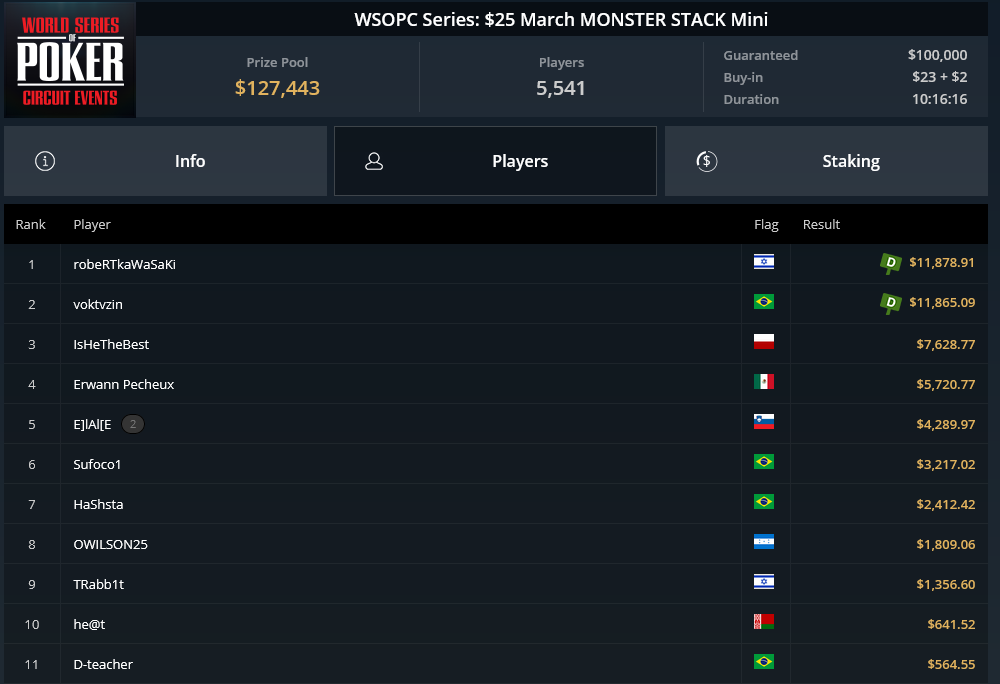Click the $1,356.60 result

click(946, 585)
